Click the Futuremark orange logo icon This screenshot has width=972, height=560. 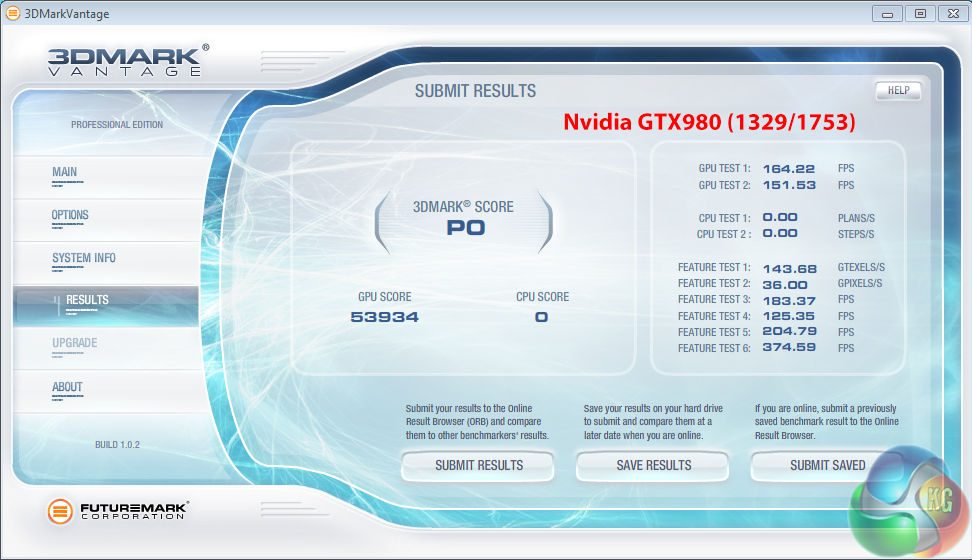[60, 511]
